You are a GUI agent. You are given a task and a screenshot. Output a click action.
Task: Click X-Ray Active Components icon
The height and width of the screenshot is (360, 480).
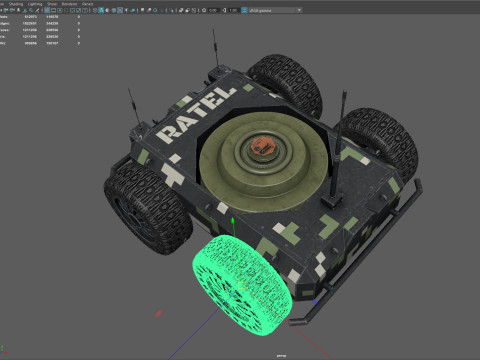tap(188, 10)
